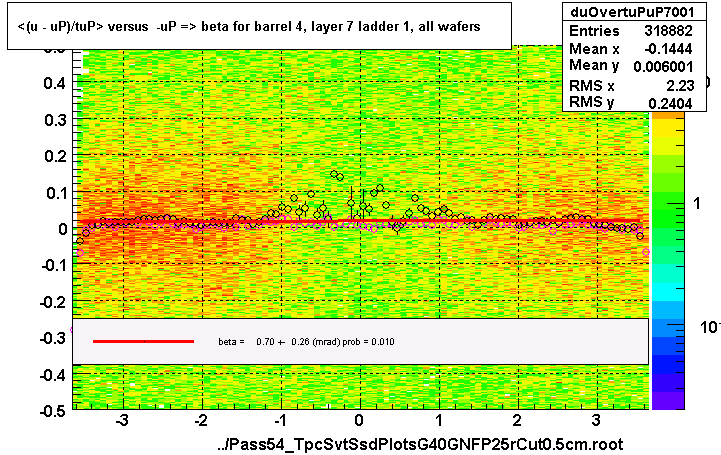
Task: Click the color scale label 1
Action: [697, 203]
